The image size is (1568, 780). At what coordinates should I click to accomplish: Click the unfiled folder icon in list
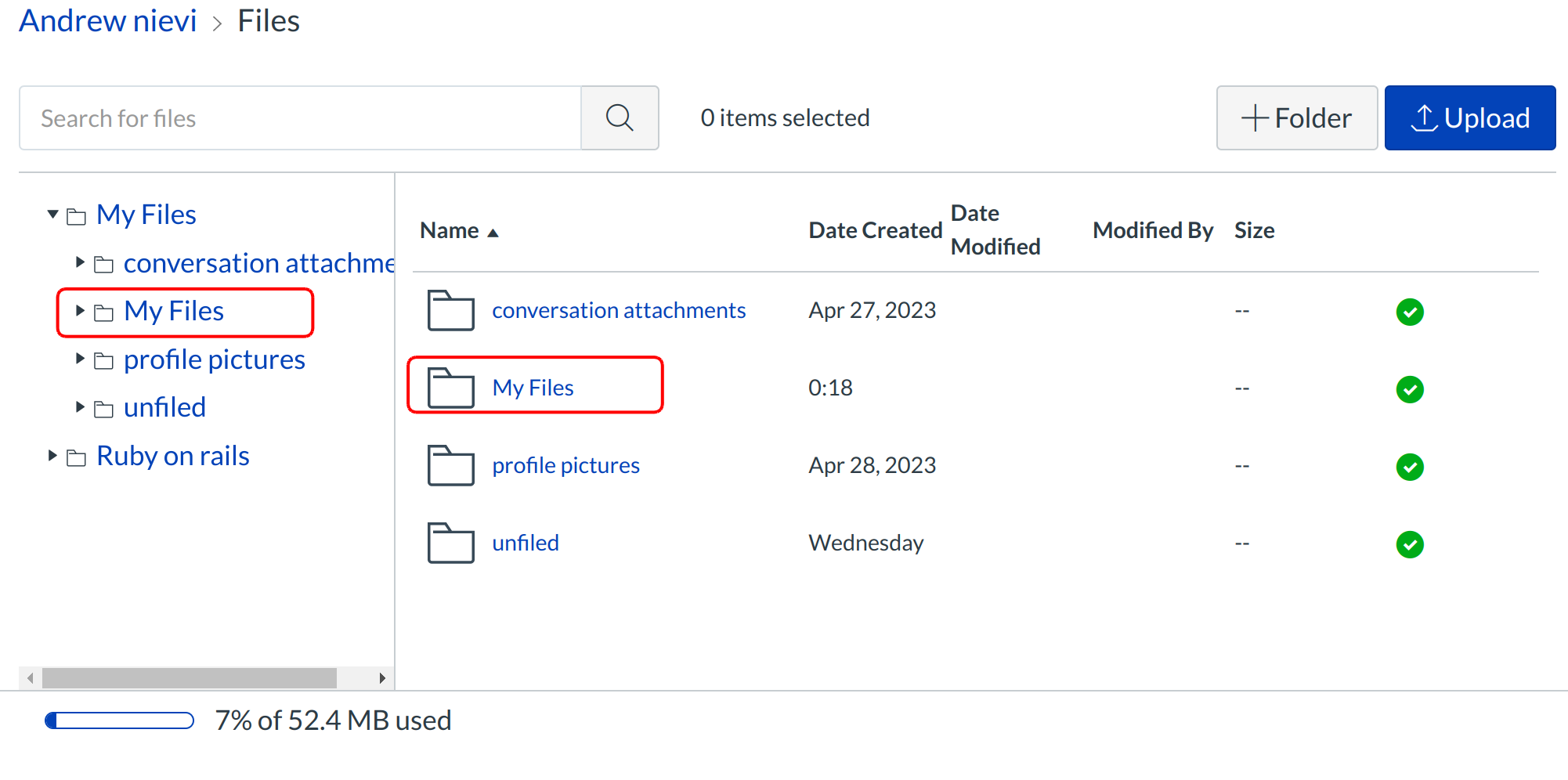click(450, 543)
